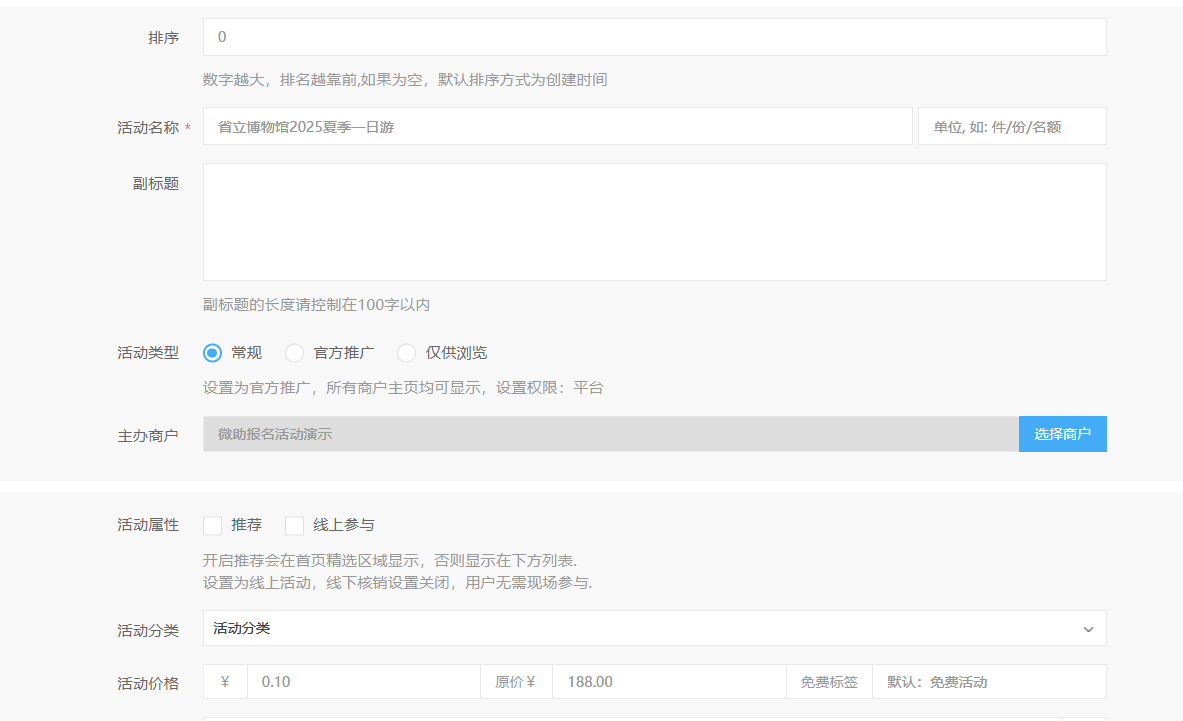Click the 活动名称 required field label

tap(148, 128)
